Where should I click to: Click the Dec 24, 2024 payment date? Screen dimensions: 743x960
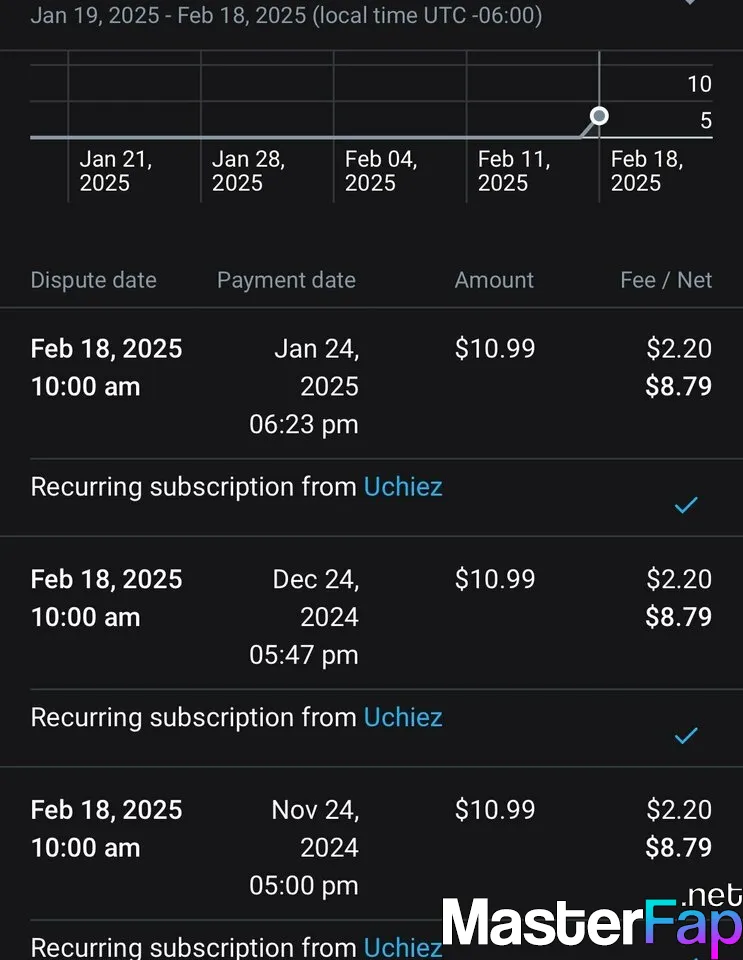click(305, 617)
